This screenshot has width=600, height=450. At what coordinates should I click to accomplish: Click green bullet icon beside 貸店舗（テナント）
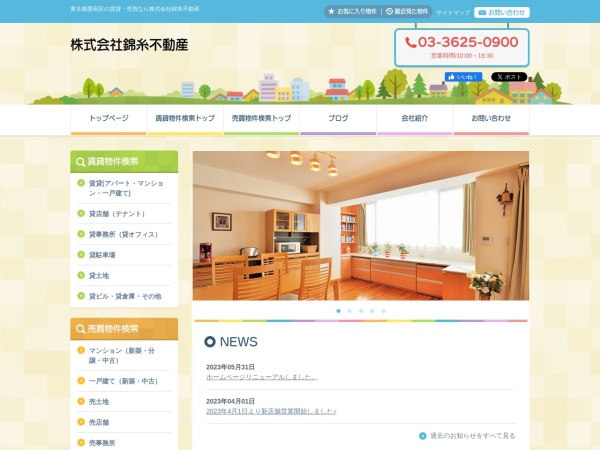coord(81,213)
